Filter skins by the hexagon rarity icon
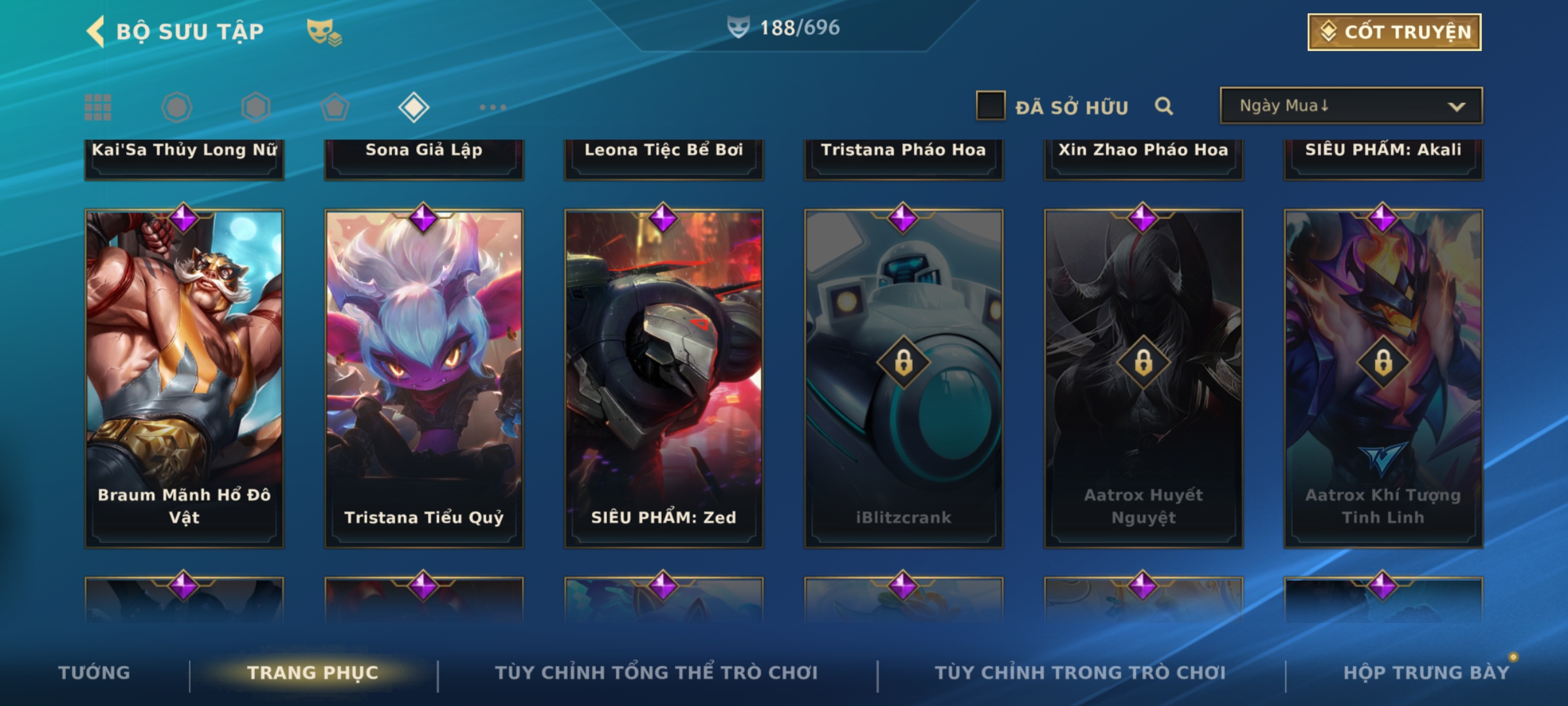This screenshot has width=1568, height=706. coord(255,107)
